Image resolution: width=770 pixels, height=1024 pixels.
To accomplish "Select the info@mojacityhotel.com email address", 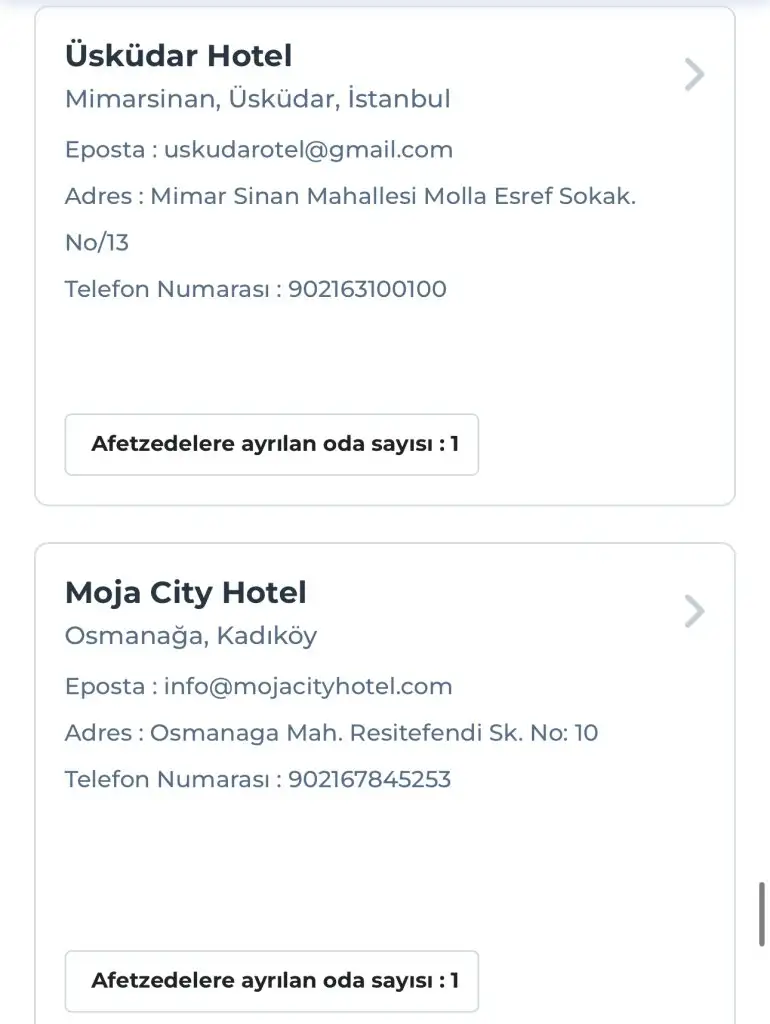I will 308,686.
